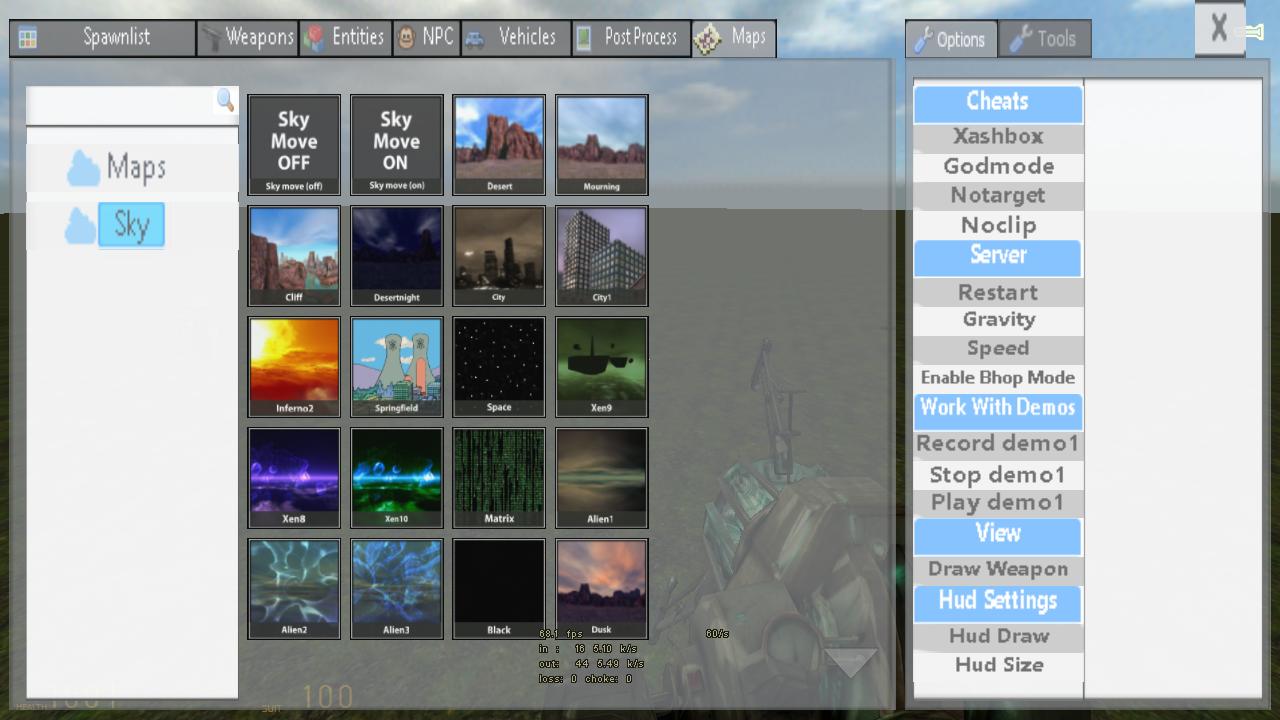Viewport: 1280px width, 720px height.
Task: Open the Tools tab
Action: (x=1044, y=39)
